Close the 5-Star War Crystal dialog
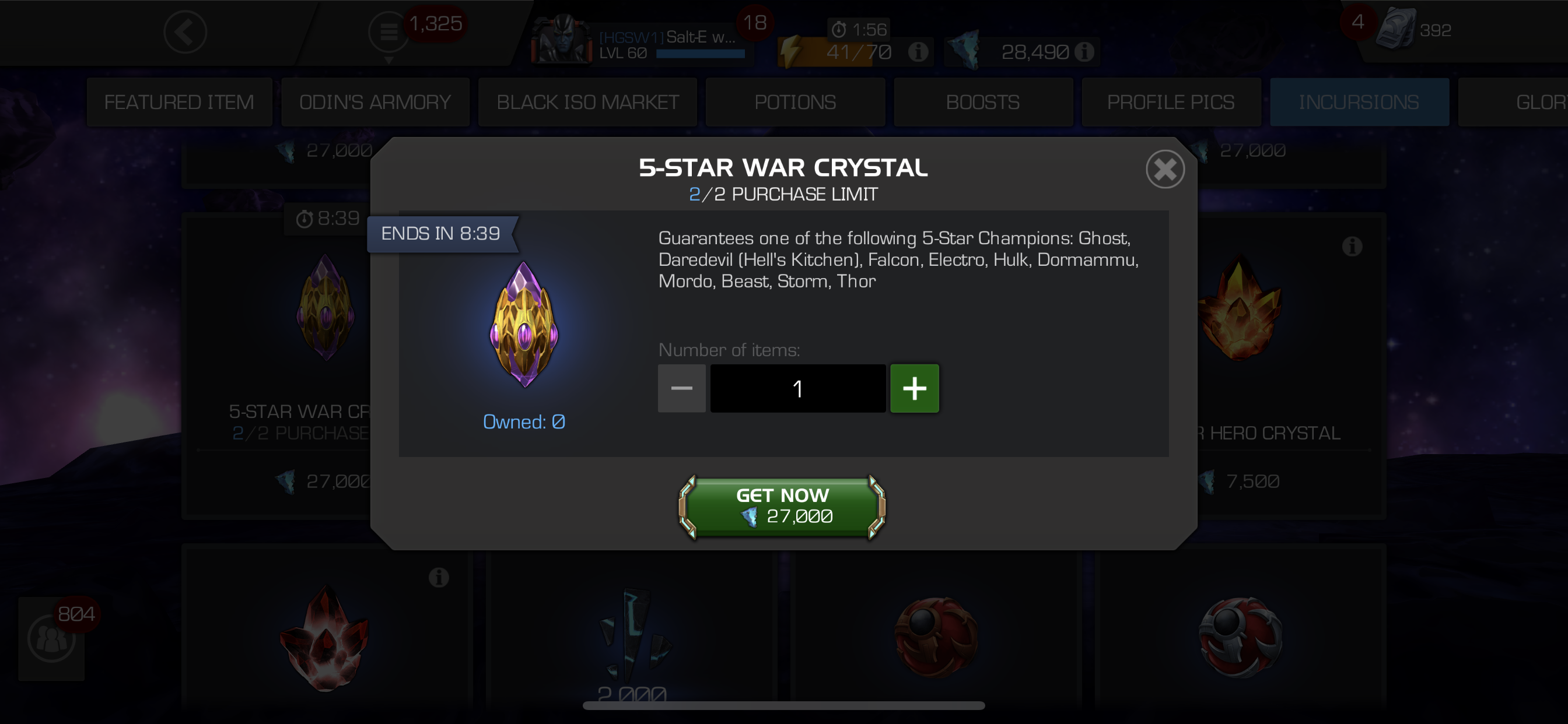Viewport: 1568px width, 724px height. tap(1164, 169)
